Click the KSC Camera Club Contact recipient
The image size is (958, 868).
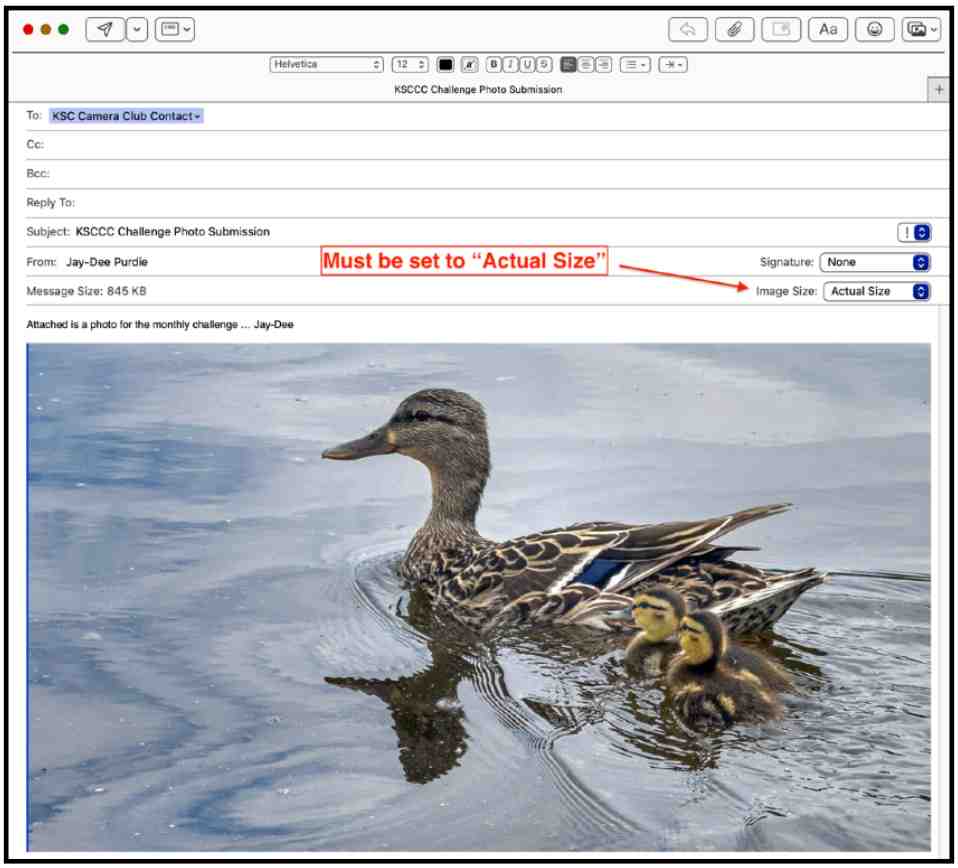[x=126, y=116]
